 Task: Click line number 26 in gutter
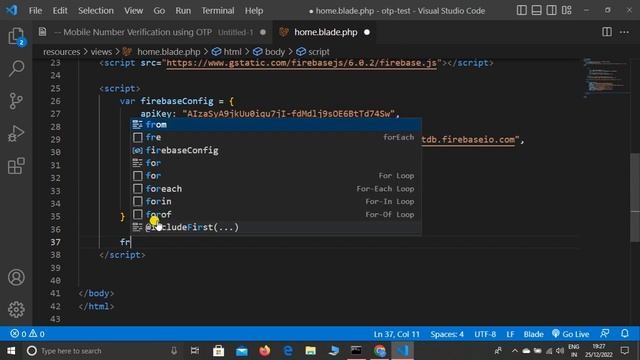coord(56,101)
